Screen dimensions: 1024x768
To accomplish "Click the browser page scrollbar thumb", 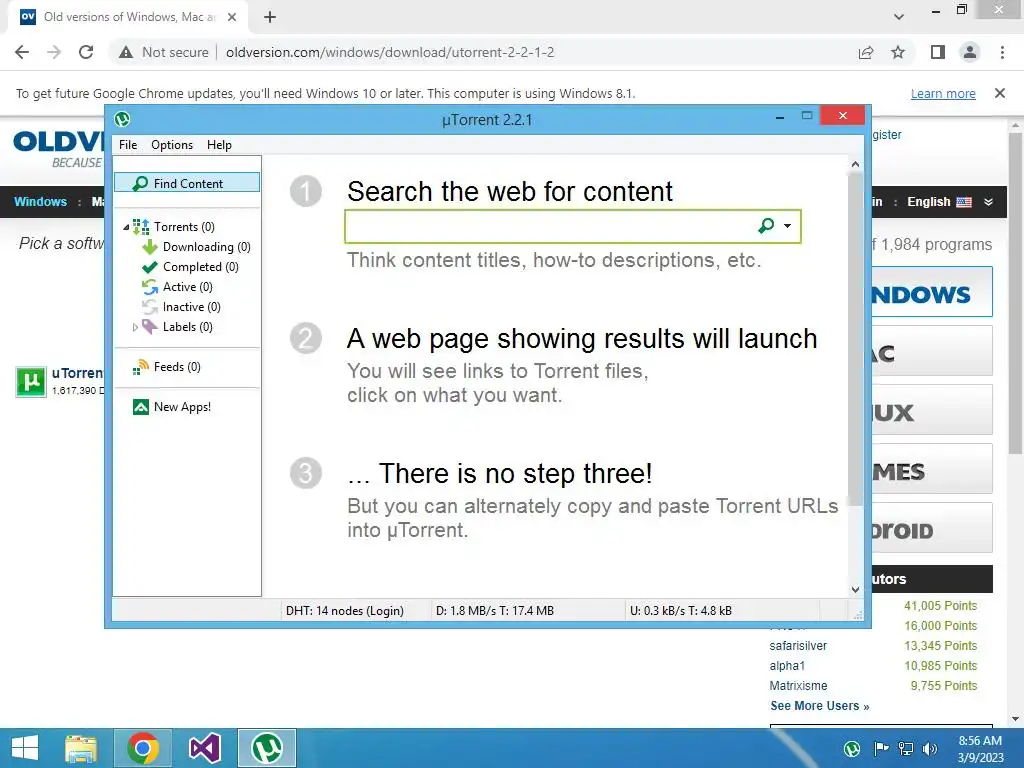I will pos(1016,293).
